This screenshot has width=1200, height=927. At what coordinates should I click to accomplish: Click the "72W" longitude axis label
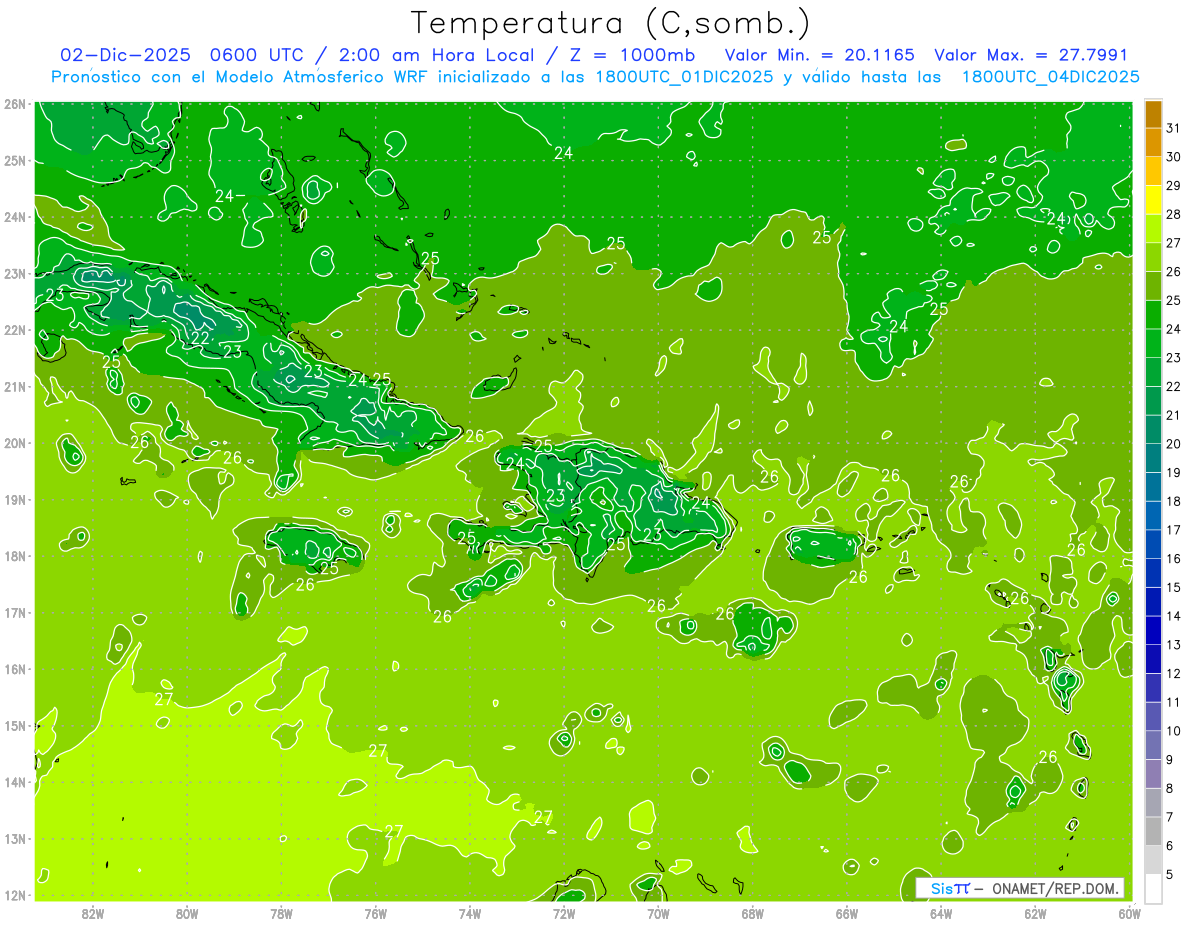tap(564, 912)
